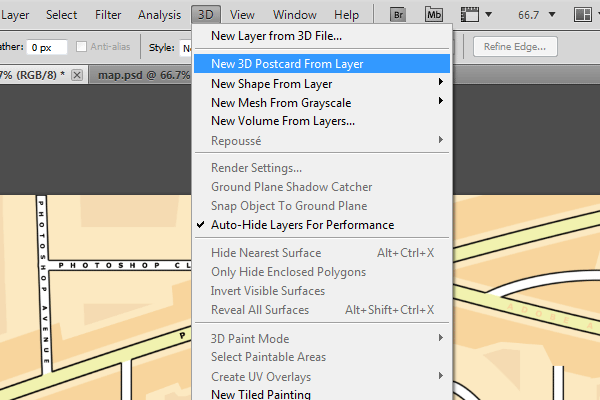Open the Filter menu
Screen dimensions: 600x400
(108, 15)
